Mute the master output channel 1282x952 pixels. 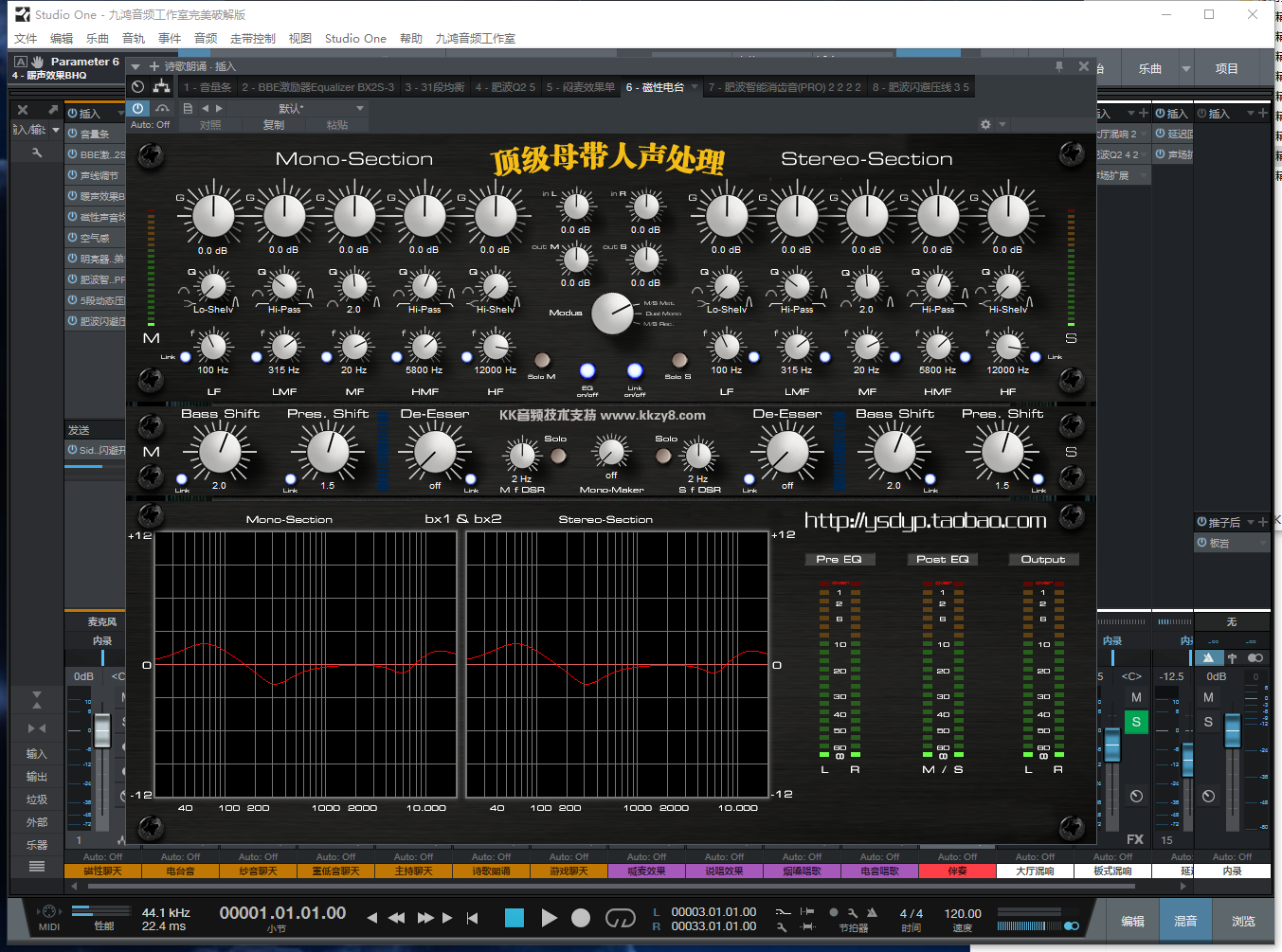pyautogui.click(x=1208, y=697)
